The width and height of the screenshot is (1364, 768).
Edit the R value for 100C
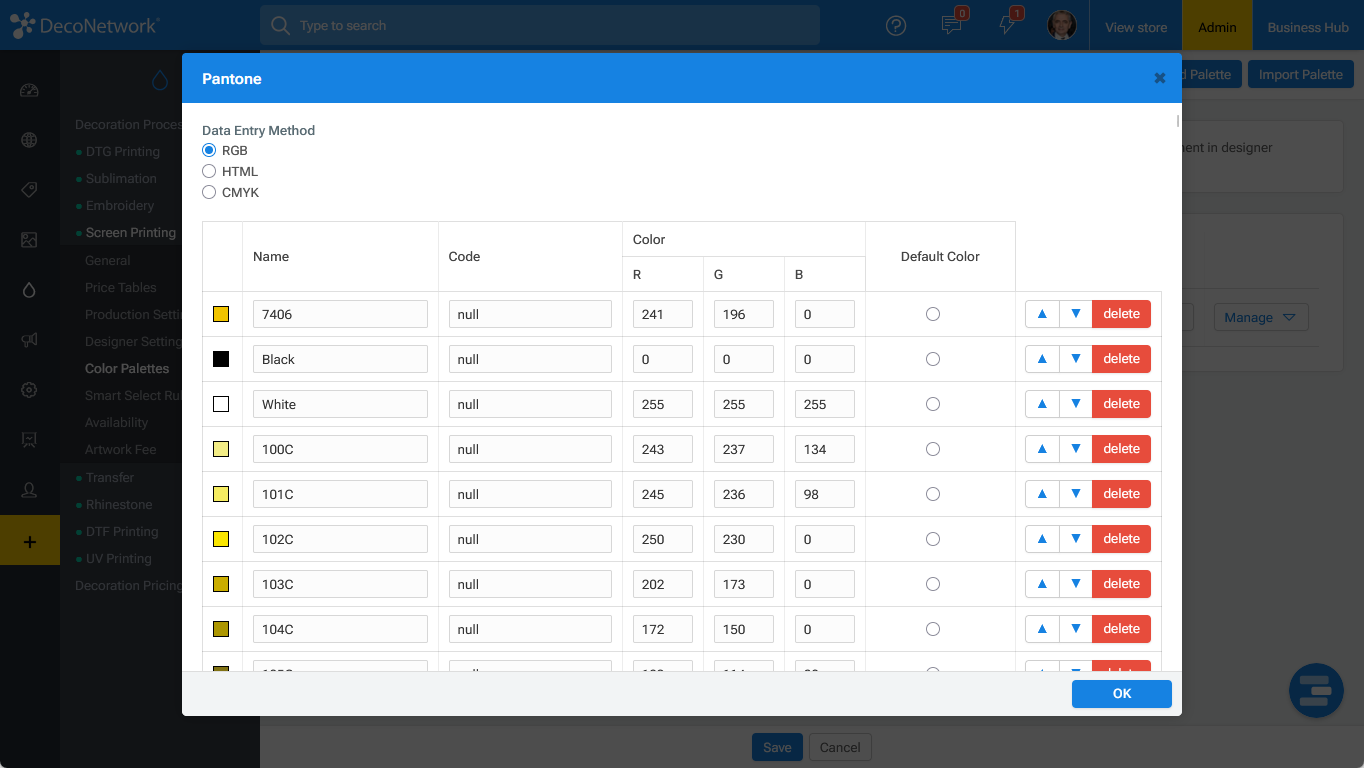coord(663,449)
